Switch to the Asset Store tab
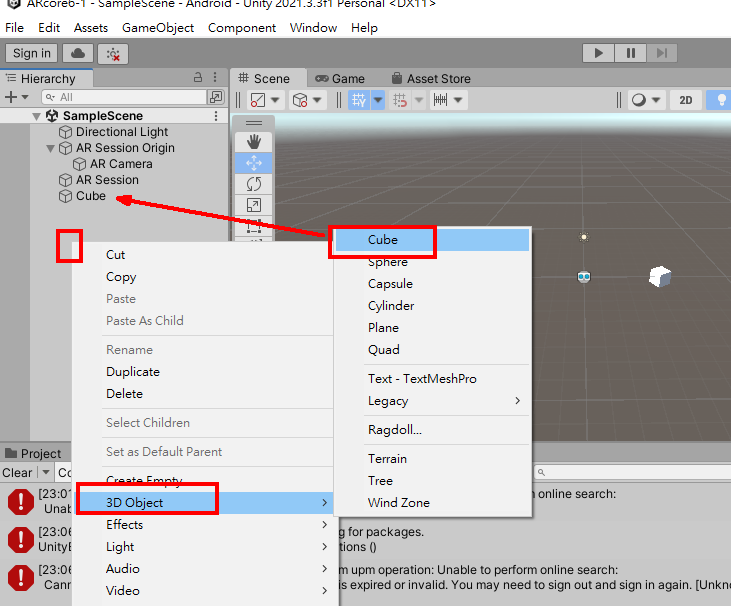The height and width of the screenshot is (606, 731). click(x=431, y=79)
